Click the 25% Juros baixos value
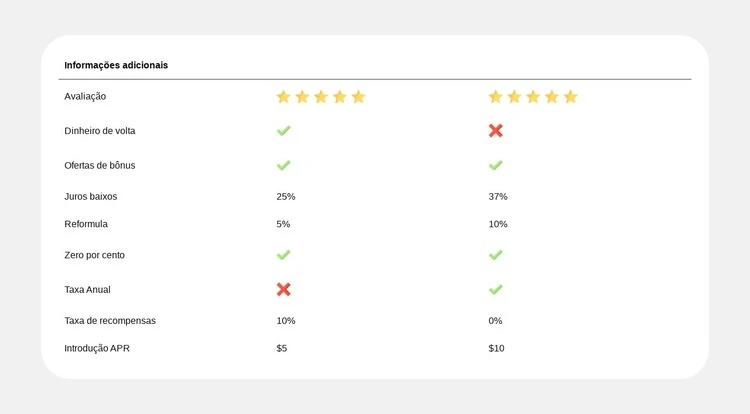Image resolution: width=750 pixels, height=414 pixels. point(286,196)
